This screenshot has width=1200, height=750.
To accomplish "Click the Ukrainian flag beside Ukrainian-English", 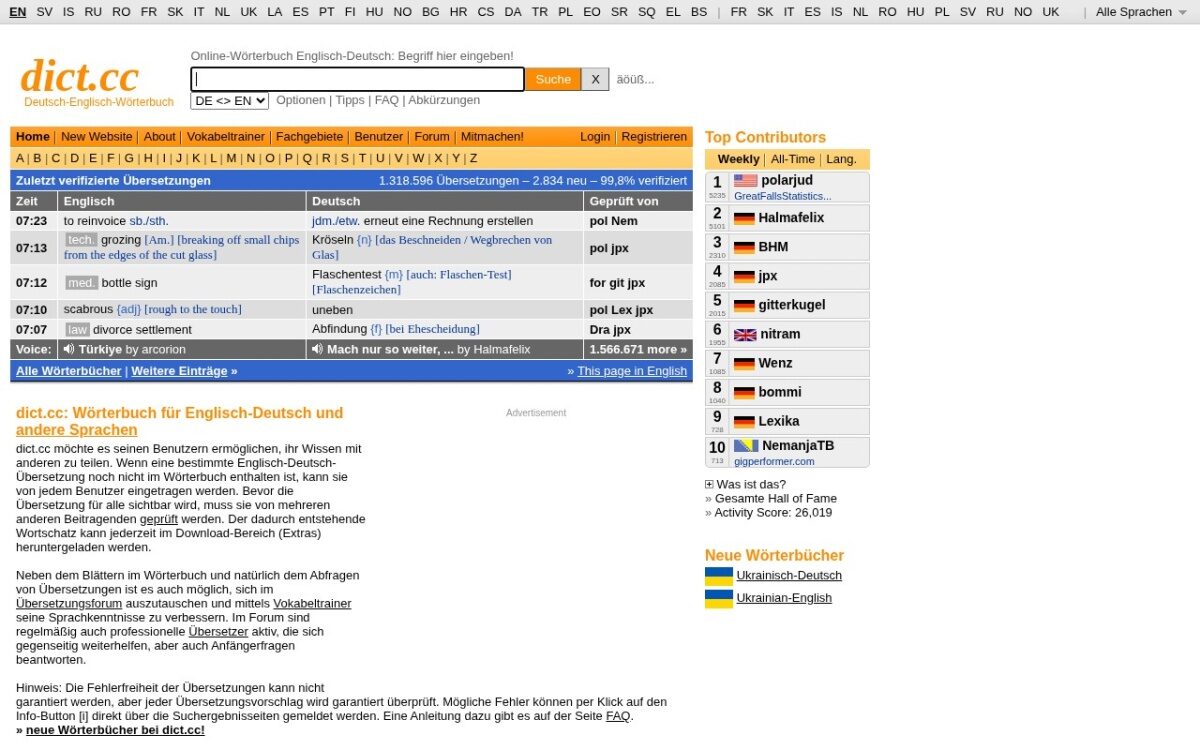I will click(719, 599).
